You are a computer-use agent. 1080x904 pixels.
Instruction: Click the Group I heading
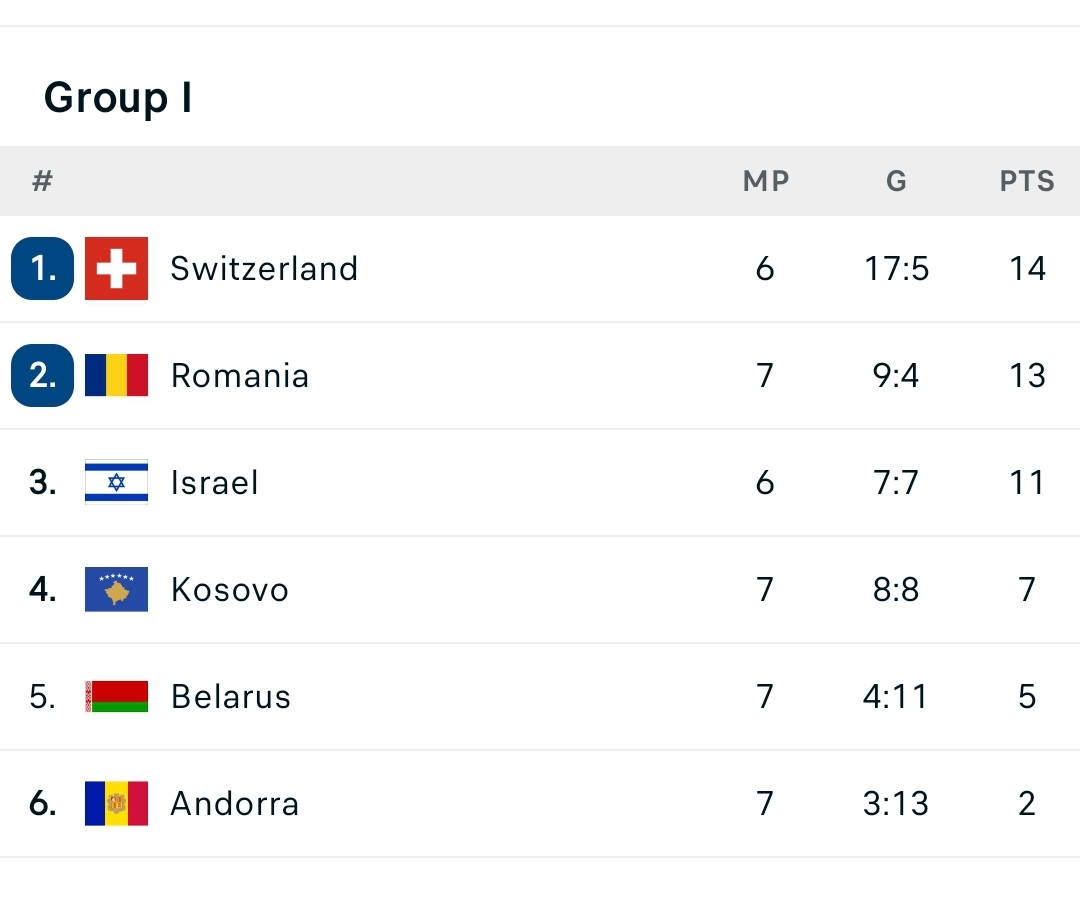click(x=118, y=97)
